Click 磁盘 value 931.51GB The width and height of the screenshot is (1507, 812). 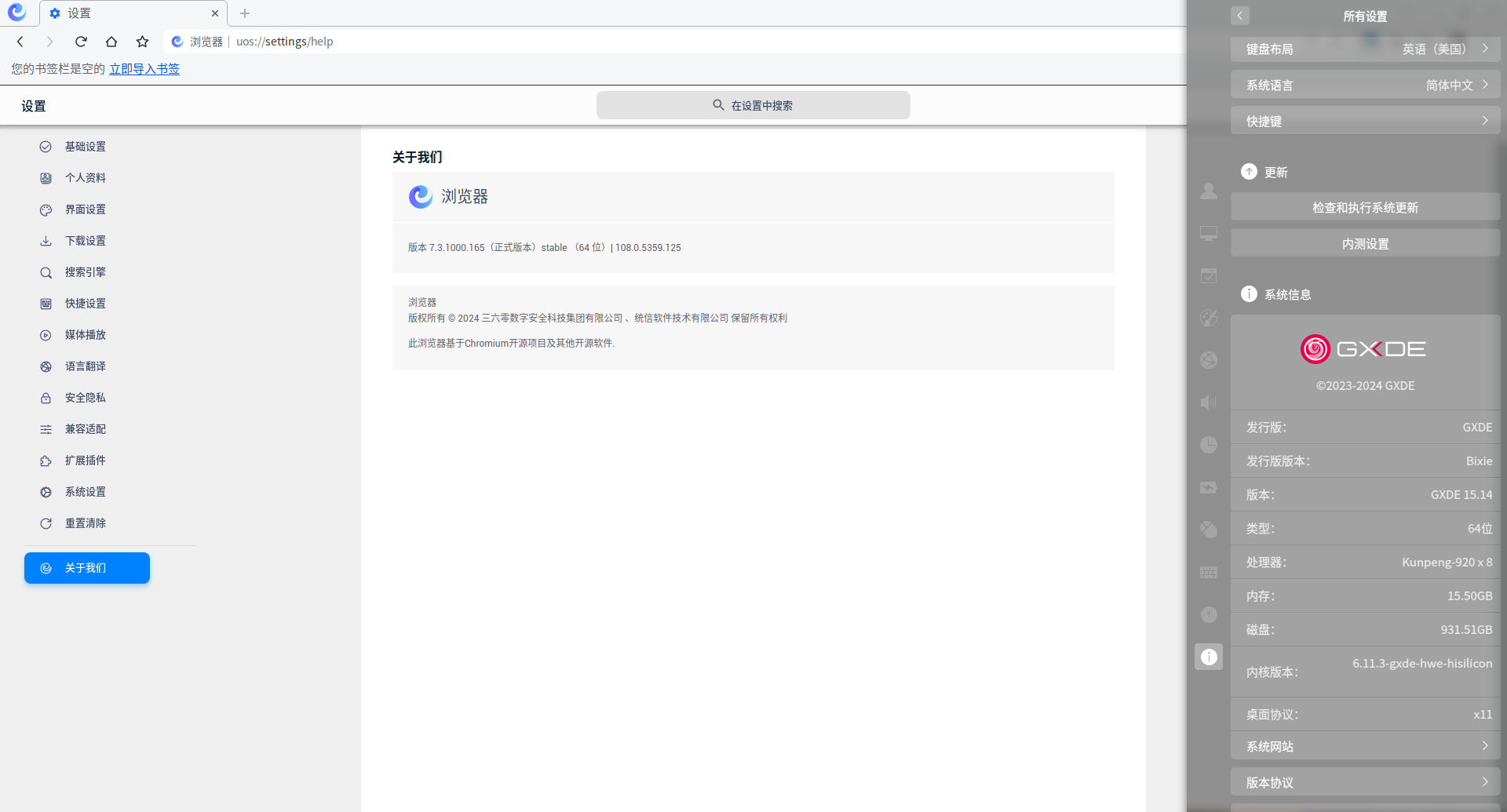1466,630
